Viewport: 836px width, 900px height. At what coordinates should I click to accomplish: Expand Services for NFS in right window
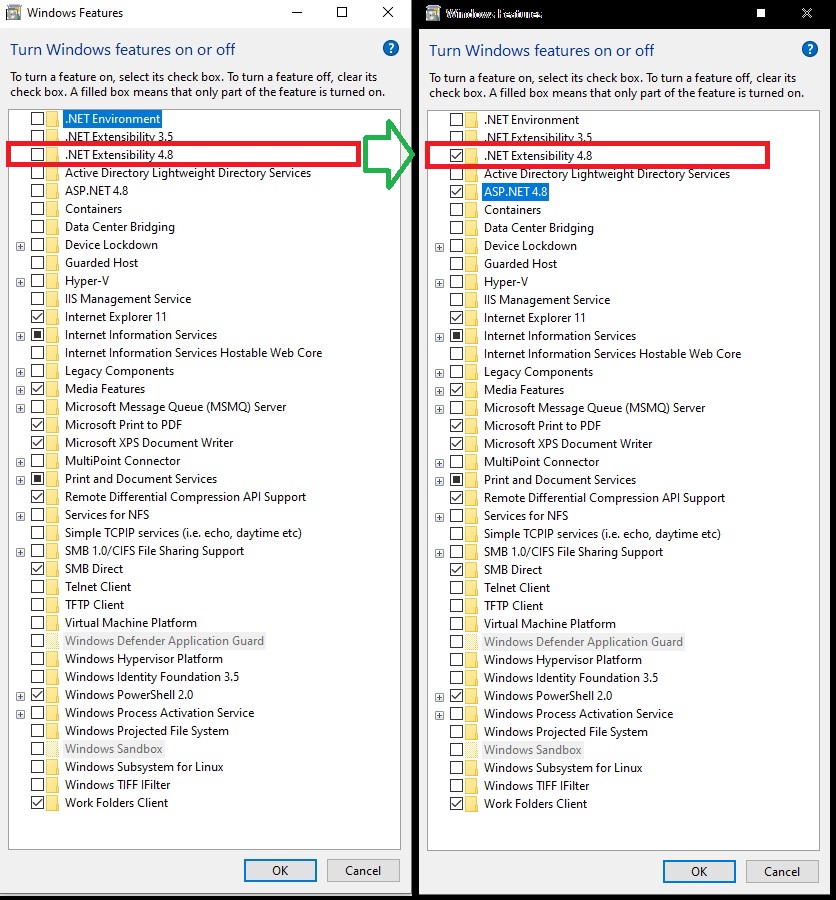click(x=440, y=518)
